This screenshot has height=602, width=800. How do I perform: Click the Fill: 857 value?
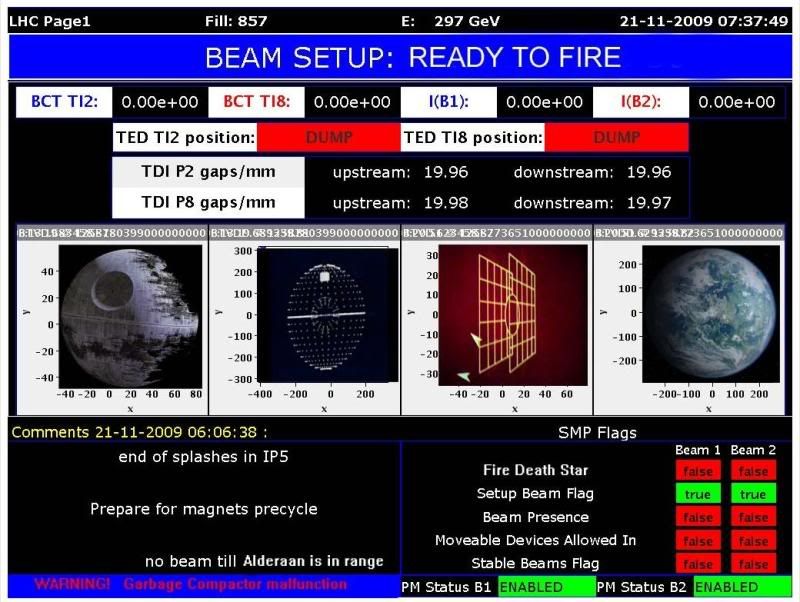236,21
